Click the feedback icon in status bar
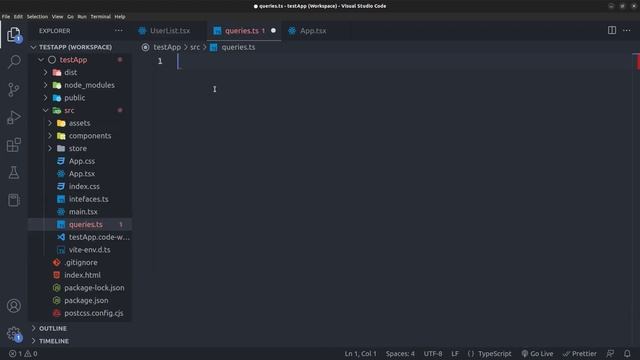Image resolution: width=640 pixels, height=360 pixels. coord(610,354)
